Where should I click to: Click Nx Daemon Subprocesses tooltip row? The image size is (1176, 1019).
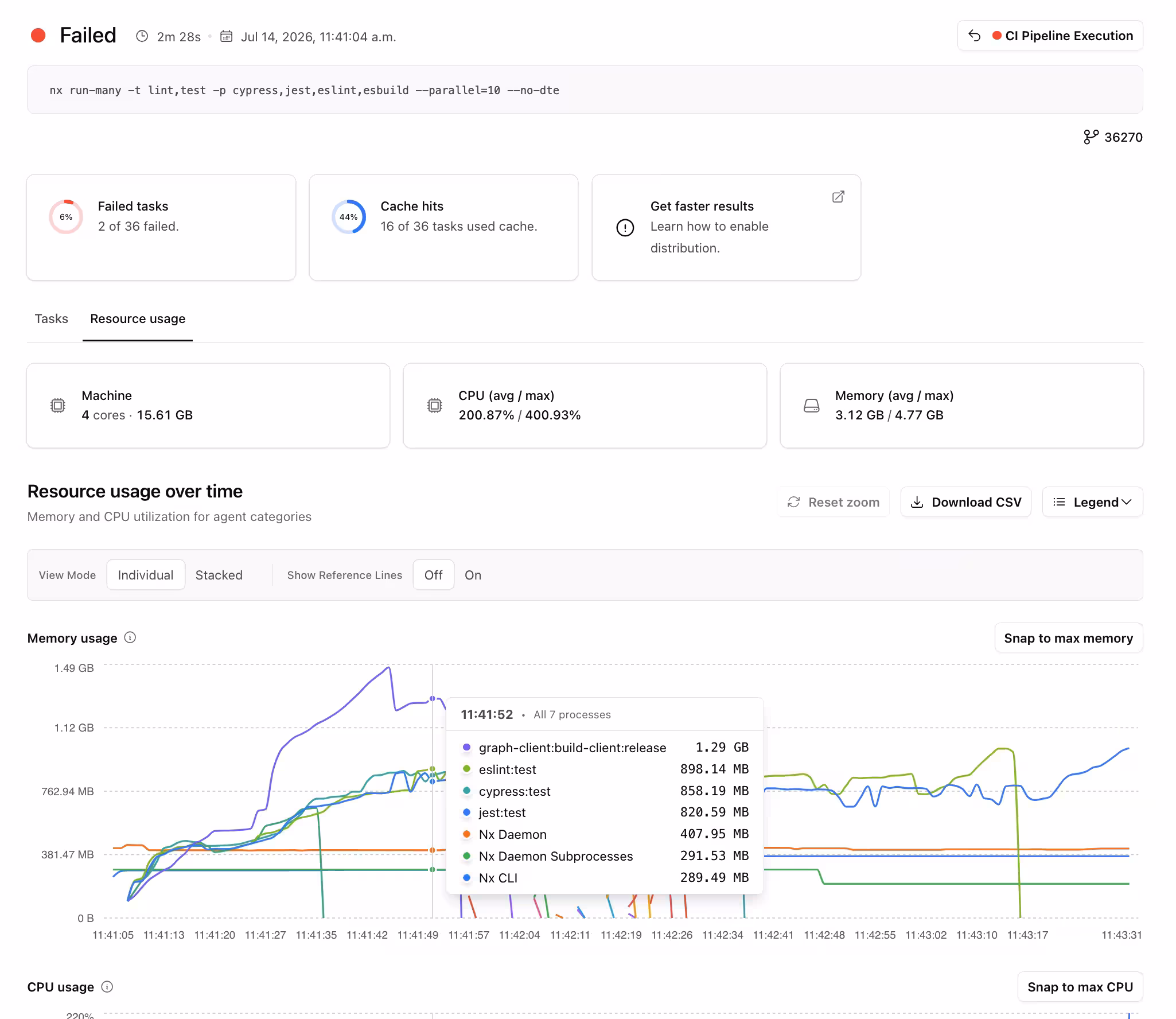tap(605, 856)
